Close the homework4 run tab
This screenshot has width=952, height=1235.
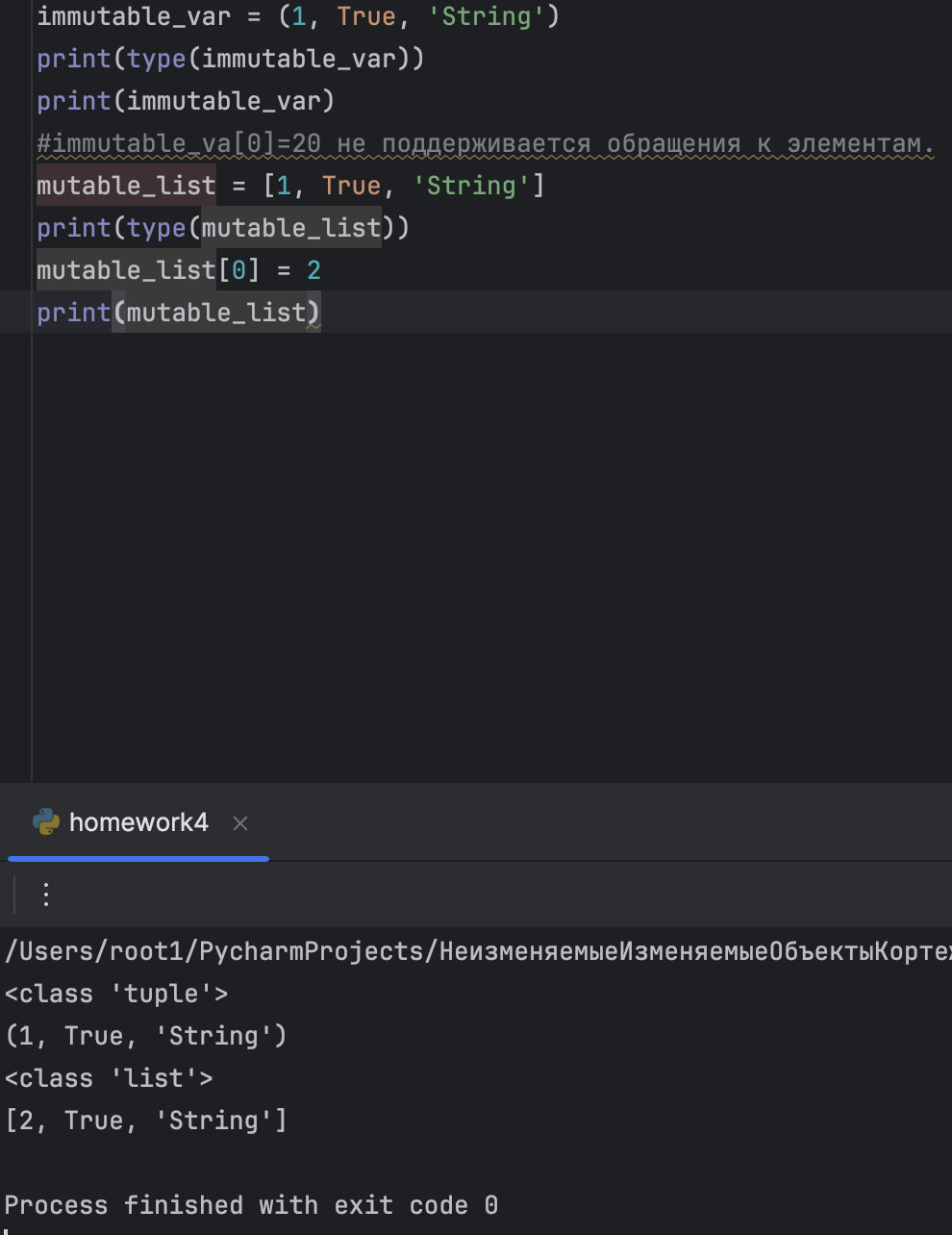(240, 823)
